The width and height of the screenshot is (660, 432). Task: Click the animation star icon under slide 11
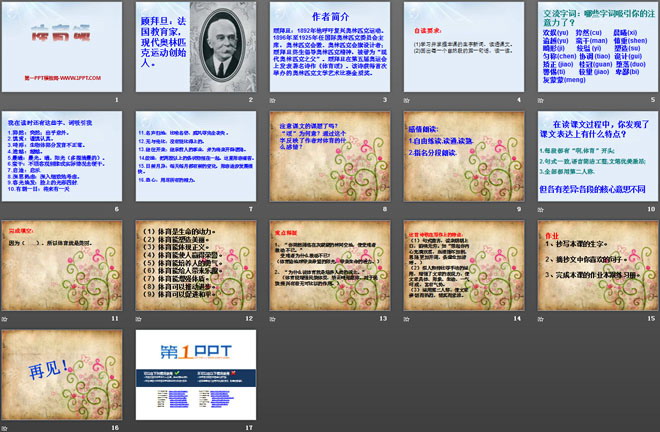[x=4, y=319]
